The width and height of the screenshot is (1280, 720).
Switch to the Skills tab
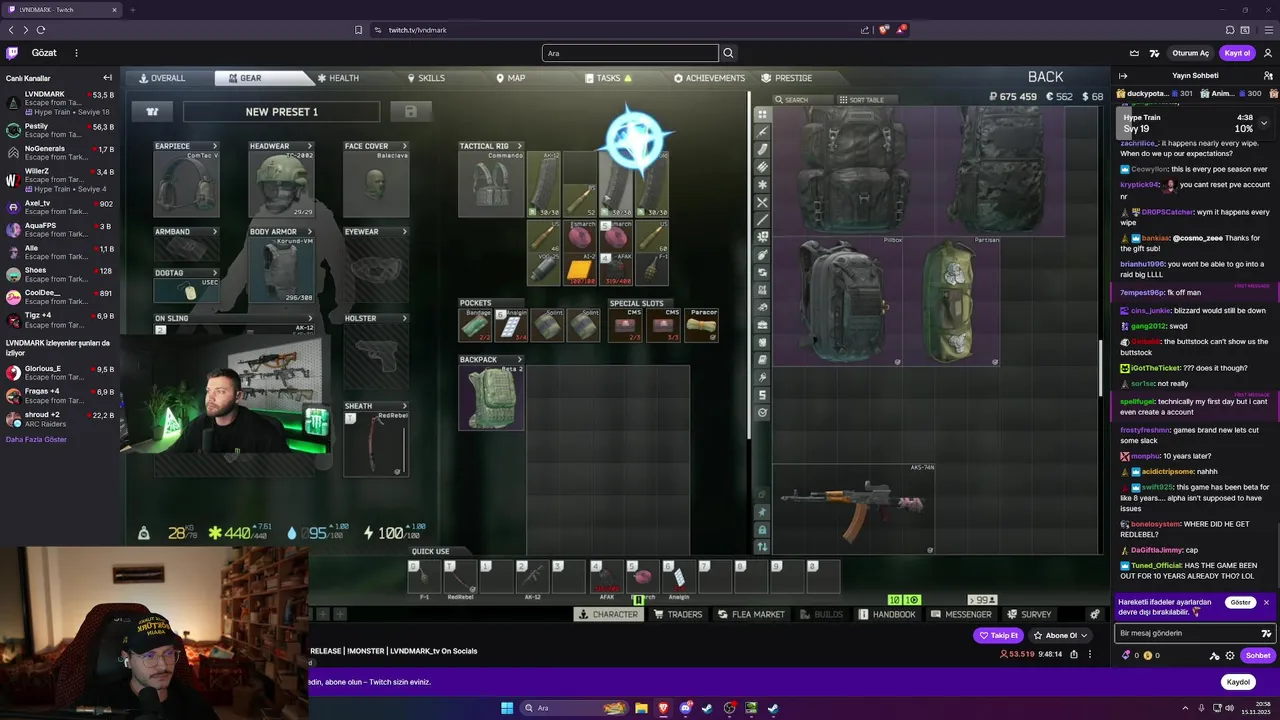click(426, 78)
